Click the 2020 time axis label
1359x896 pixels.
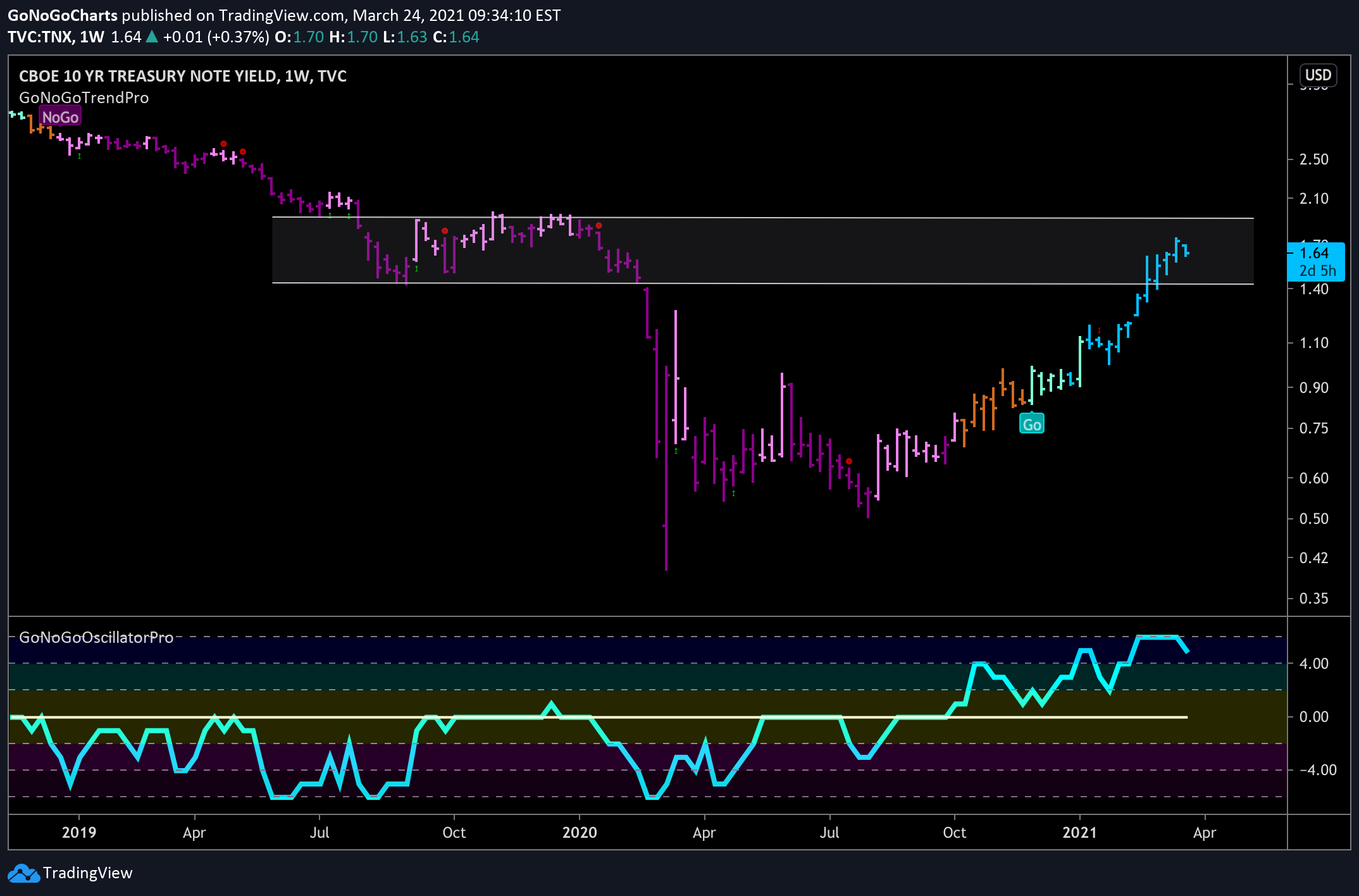[580, 832]
